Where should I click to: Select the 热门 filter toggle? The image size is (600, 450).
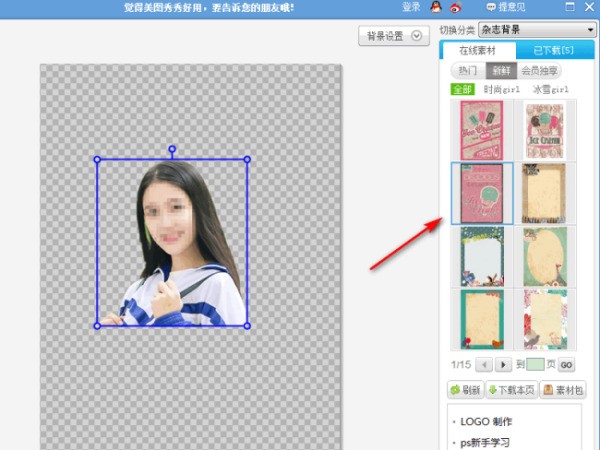(x=467, y=71)
